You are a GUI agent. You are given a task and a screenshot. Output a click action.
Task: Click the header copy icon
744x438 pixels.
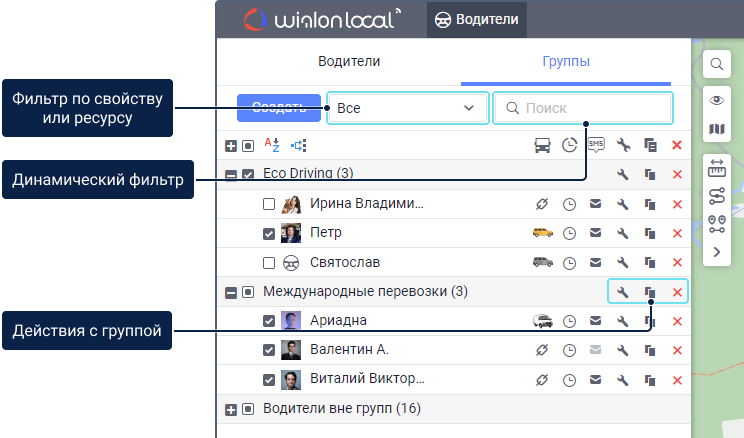pos(650,145)
